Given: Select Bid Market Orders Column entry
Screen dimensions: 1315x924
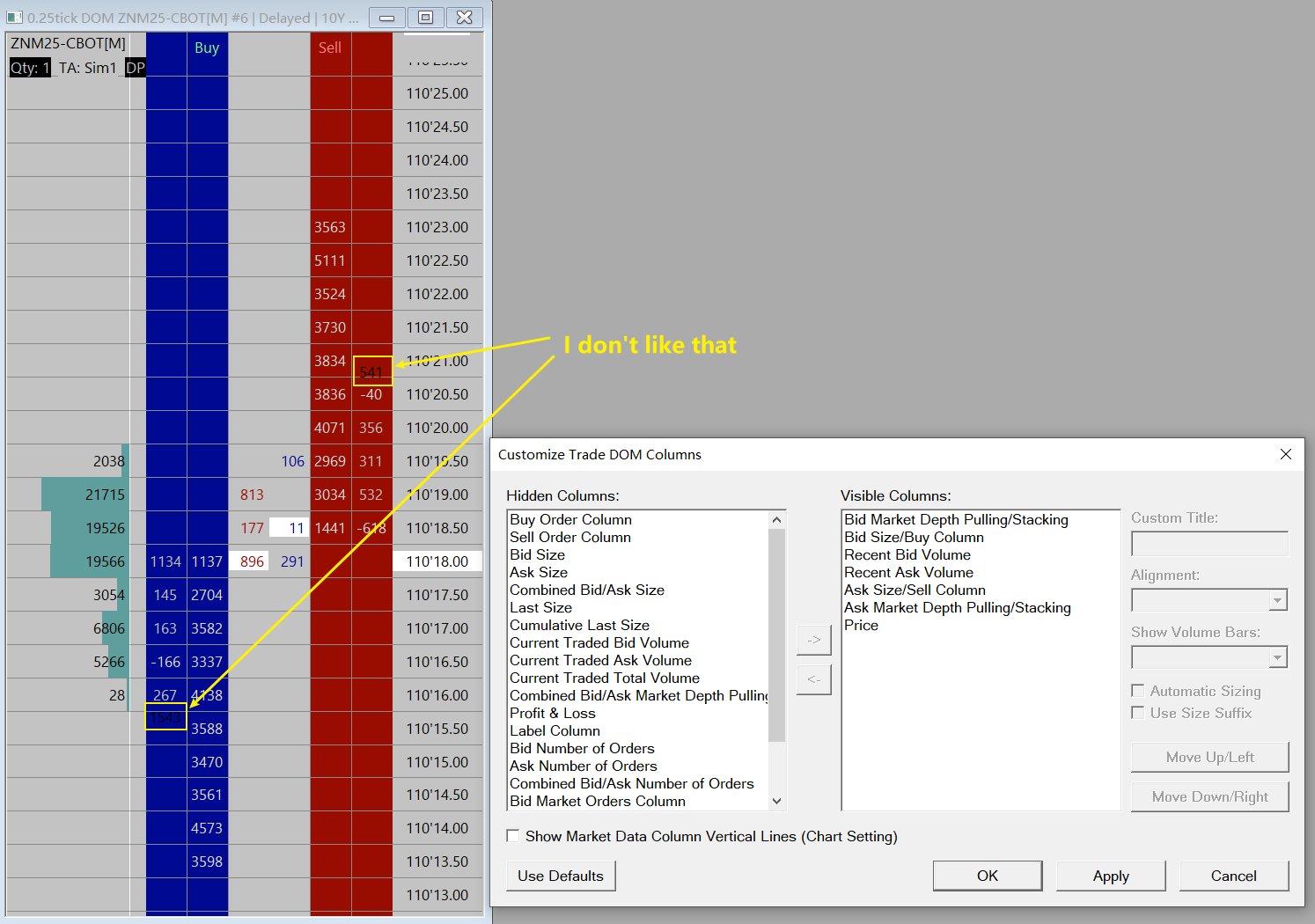Looking at the screenshot, I should (x=598, y=801).
